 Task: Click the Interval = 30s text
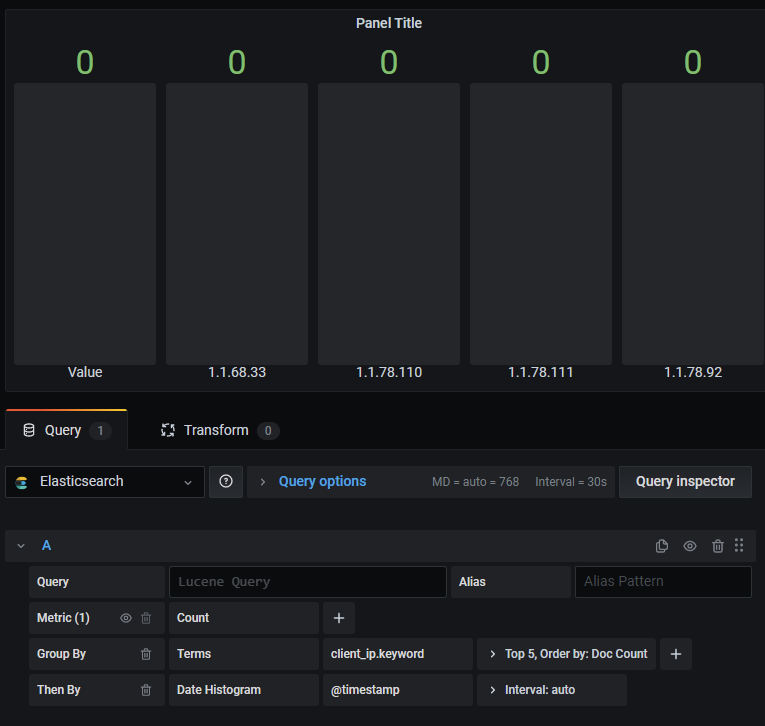[x=571, y=482]
